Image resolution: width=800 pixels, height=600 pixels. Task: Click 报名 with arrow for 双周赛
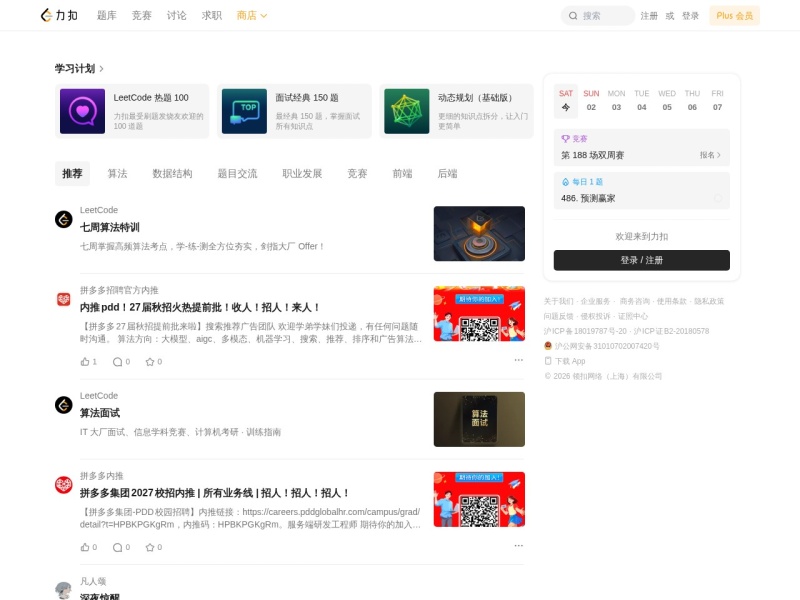(x=710, y=155)
